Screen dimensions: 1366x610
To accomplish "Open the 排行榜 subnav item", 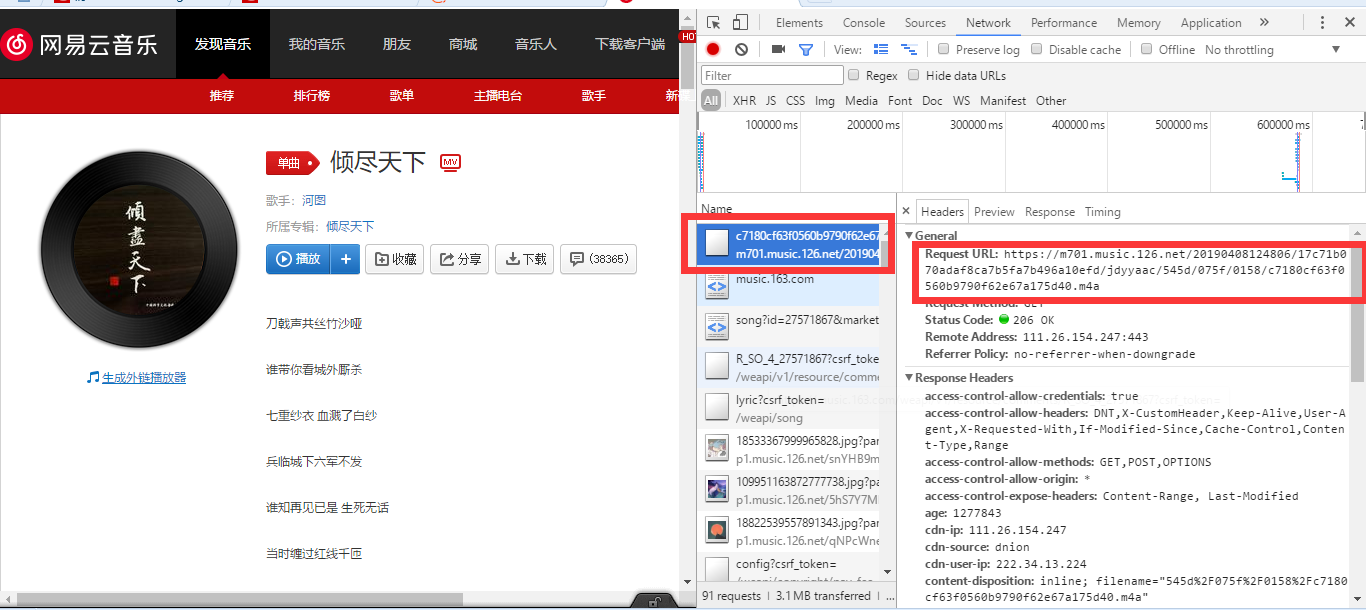I will coord(312,96).
